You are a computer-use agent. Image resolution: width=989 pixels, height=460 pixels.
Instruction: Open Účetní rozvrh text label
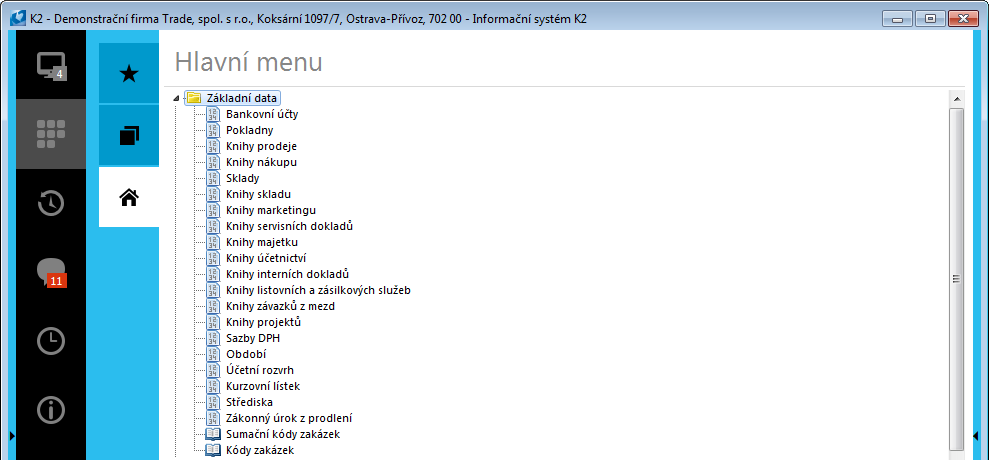(x=260, y=370)
